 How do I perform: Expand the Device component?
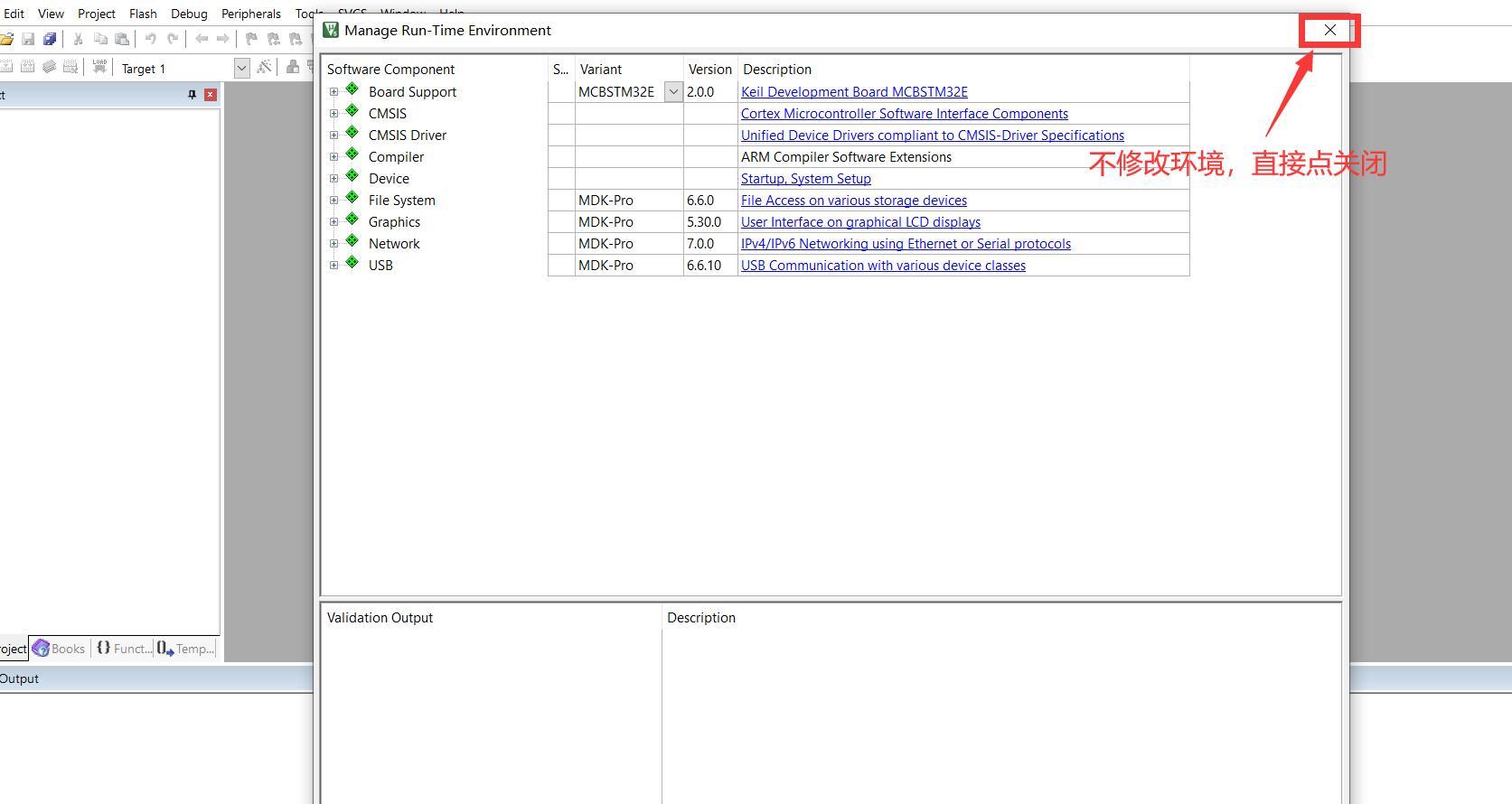[333, 178]
